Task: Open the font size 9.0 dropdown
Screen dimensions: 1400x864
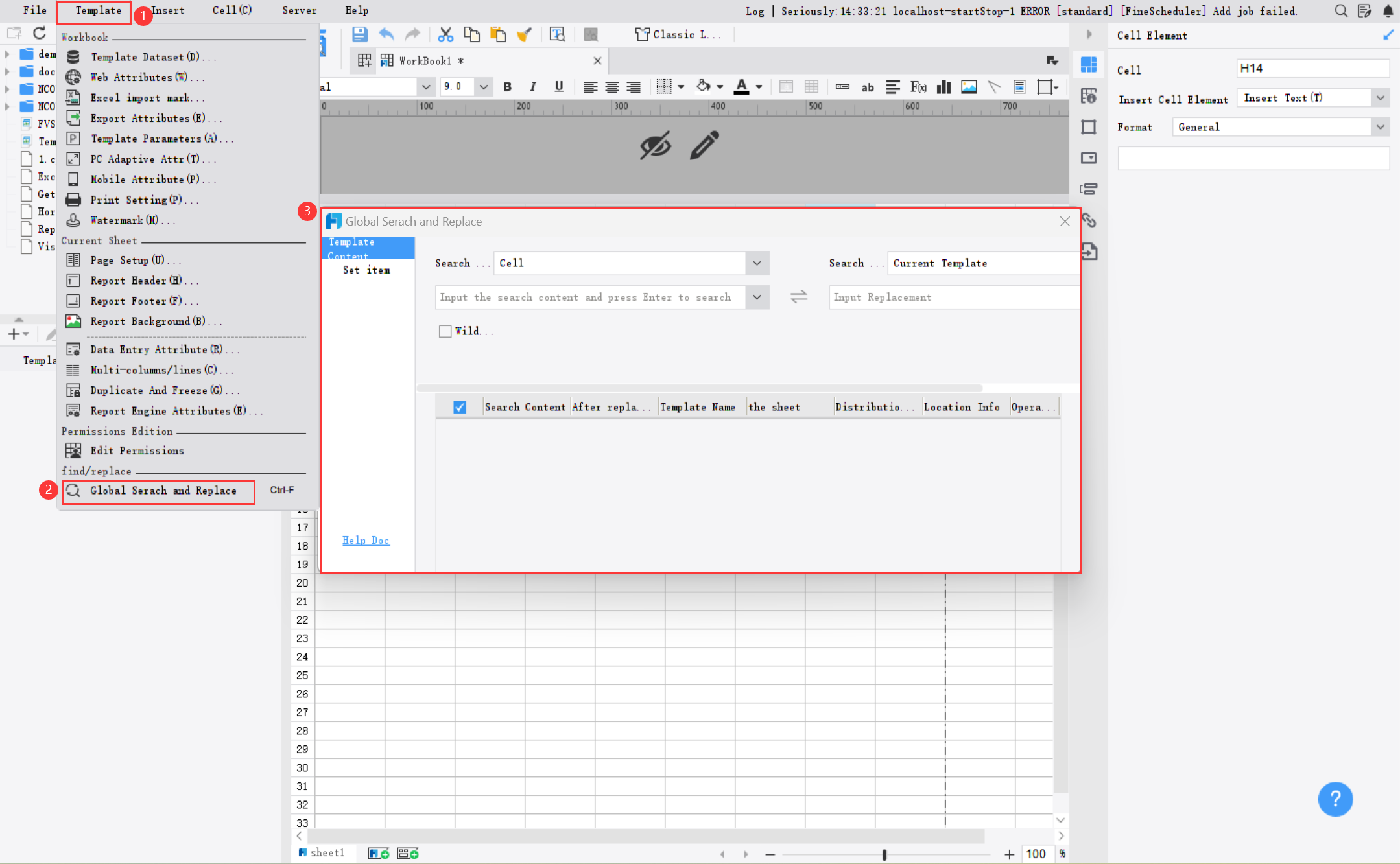Action: tap(483, 87)
